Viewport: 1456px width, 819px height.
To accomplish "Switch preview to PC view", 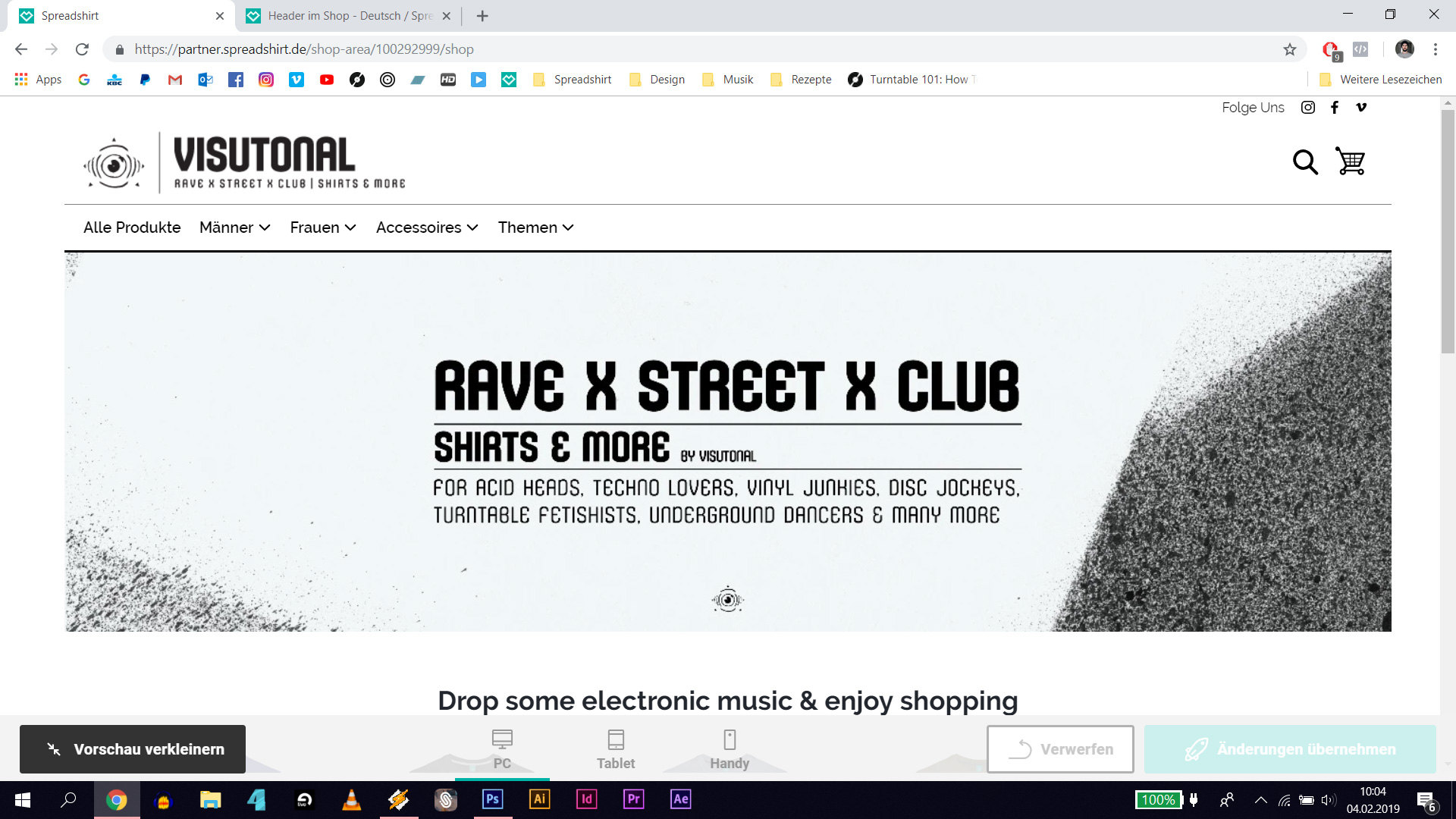I will tap(502, 748).
